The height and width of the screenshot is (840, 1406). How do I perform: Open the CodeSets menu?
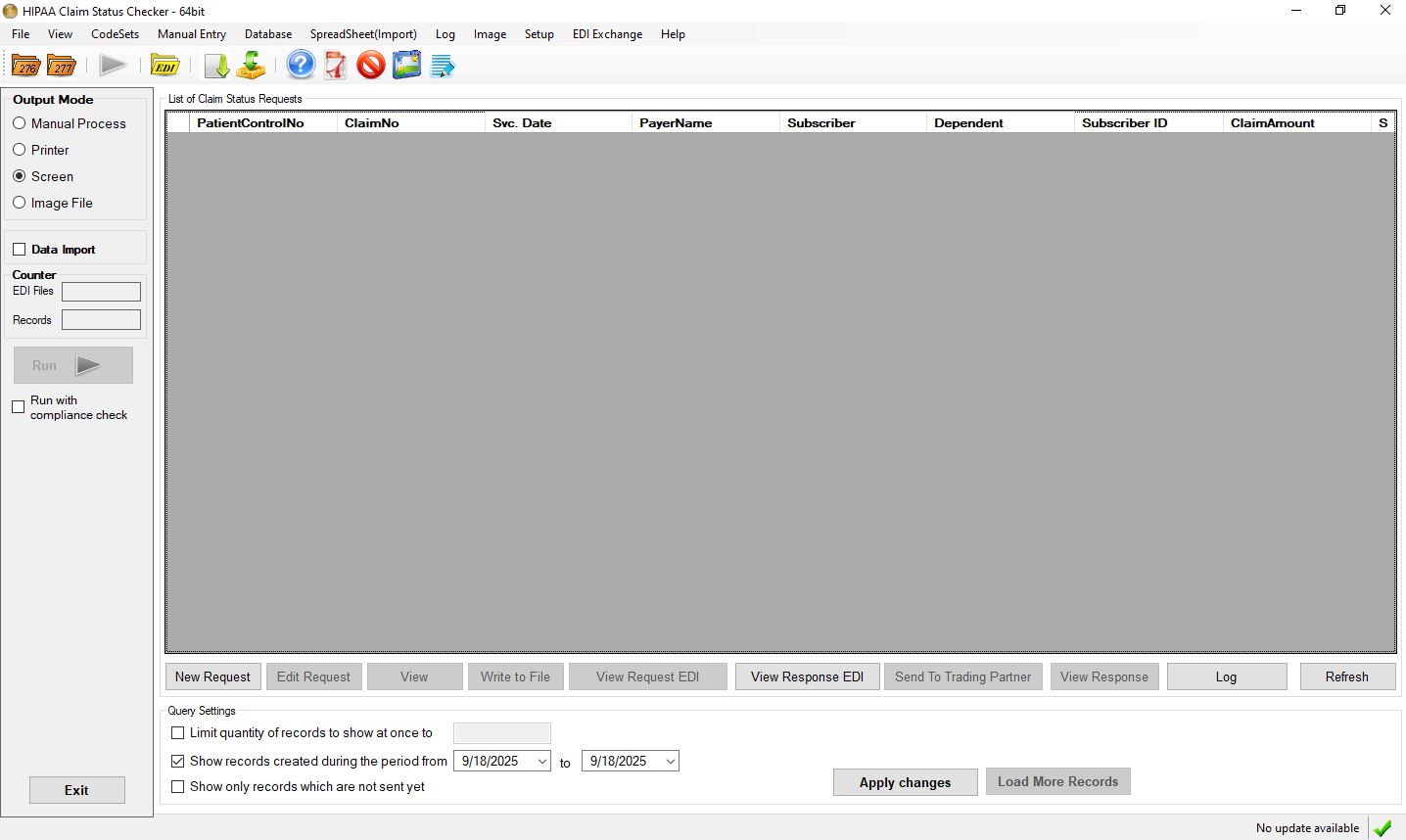click(x=116, y=33)
